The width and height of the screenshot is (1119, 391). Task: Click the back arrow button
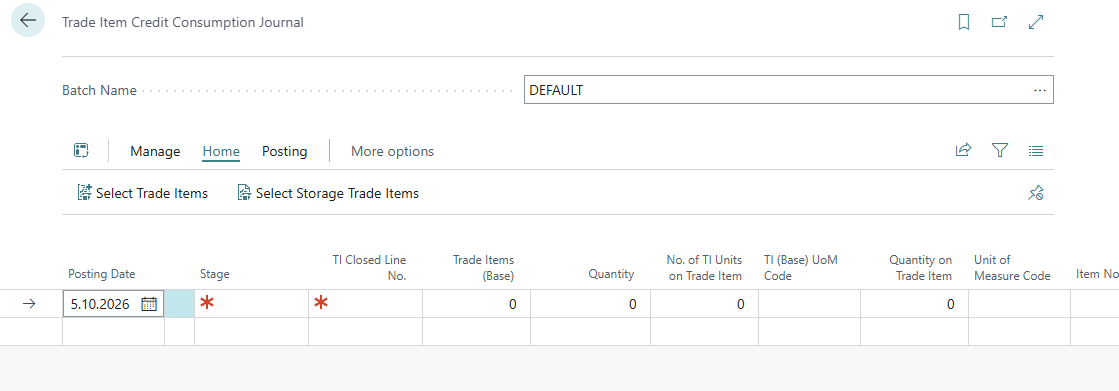point(28,21)
